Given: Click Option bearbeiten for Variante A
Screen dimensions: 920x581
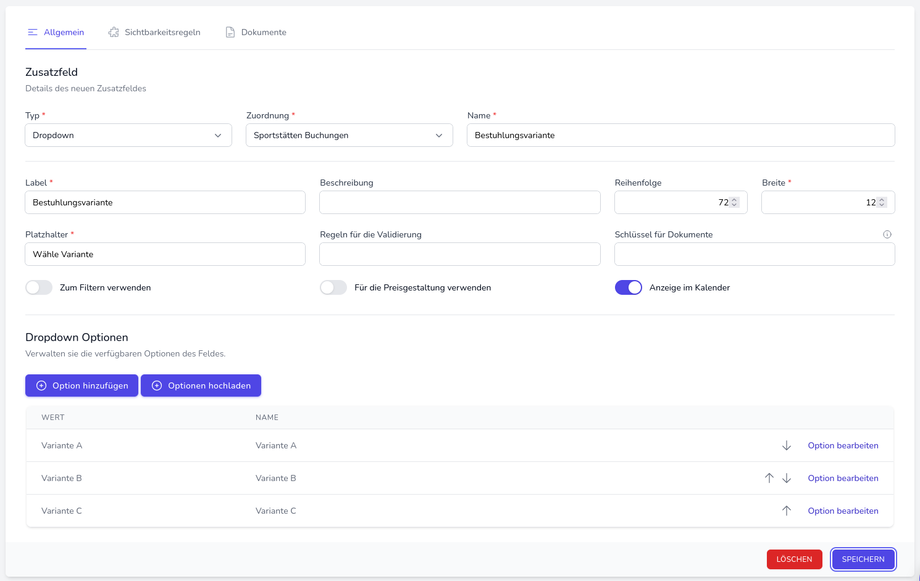Looking at the screenshot, I should click(x=843, y=446).
